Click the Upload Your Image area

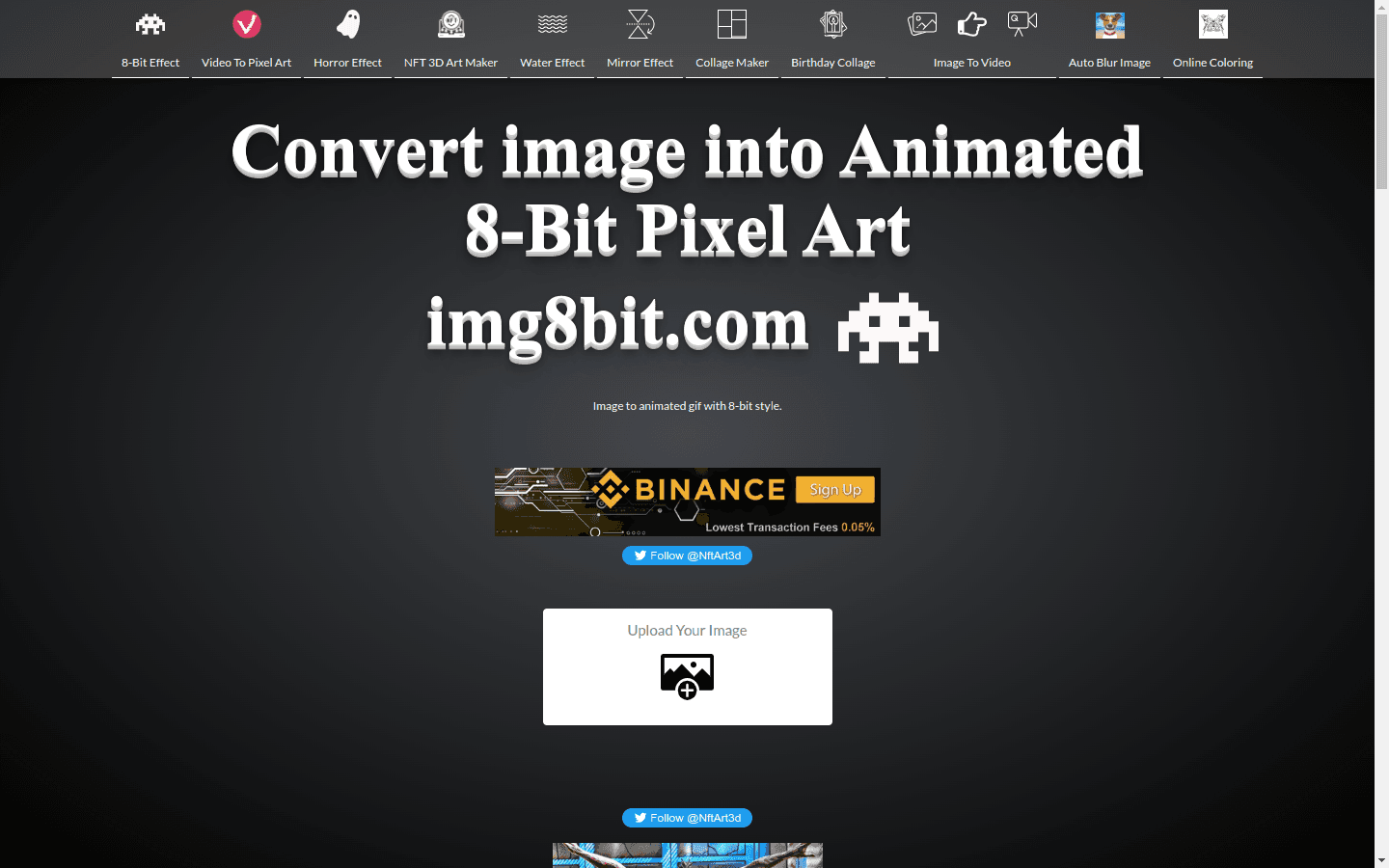(687, 666)
